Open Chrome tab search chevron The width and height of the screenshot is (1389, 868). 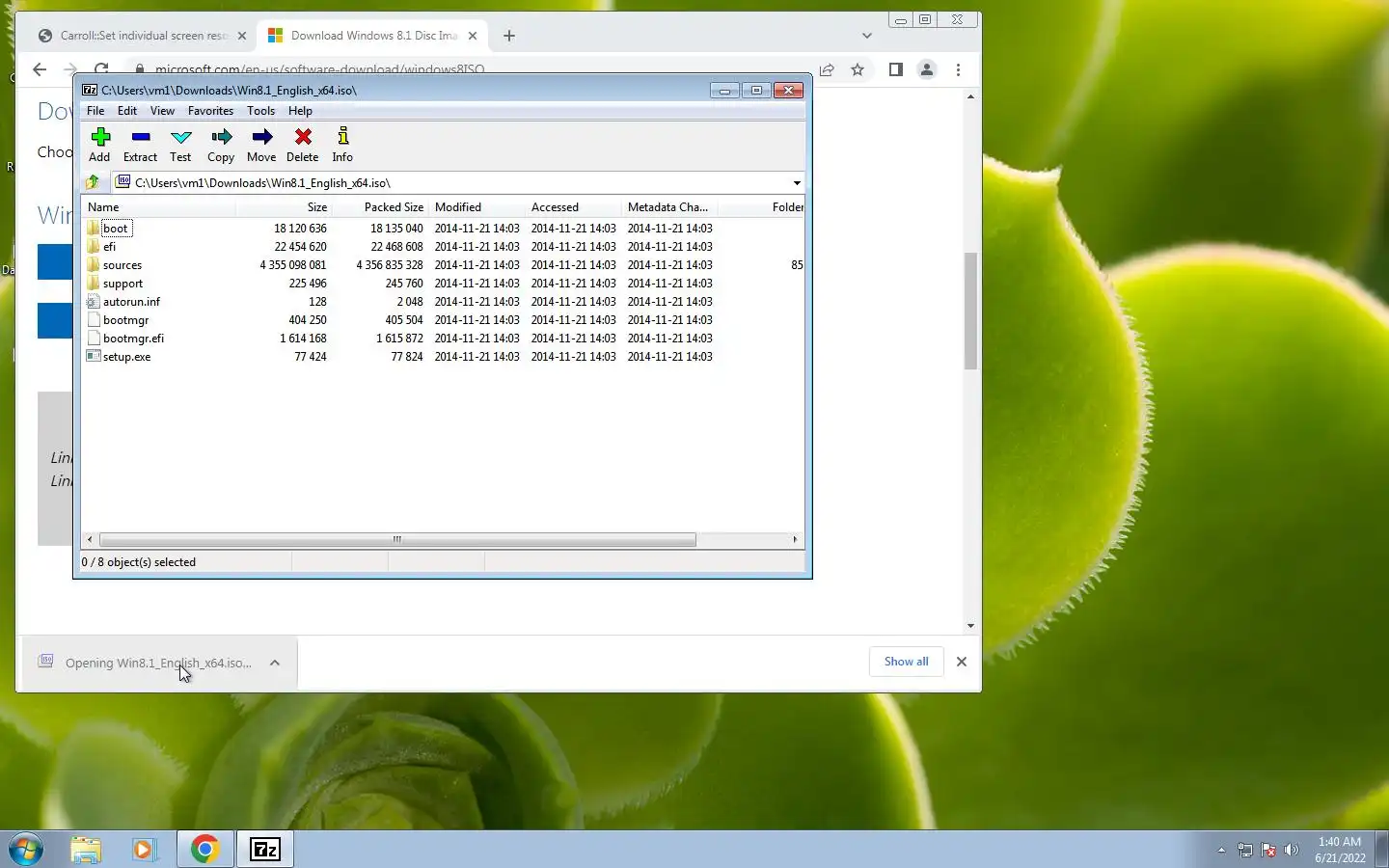pyautogui.click(x=867, y=36)
